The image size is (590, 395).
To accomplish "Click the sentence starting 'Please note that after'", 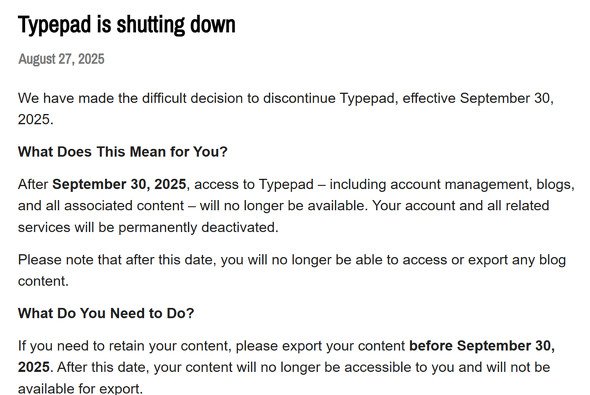I will [292, 270].
